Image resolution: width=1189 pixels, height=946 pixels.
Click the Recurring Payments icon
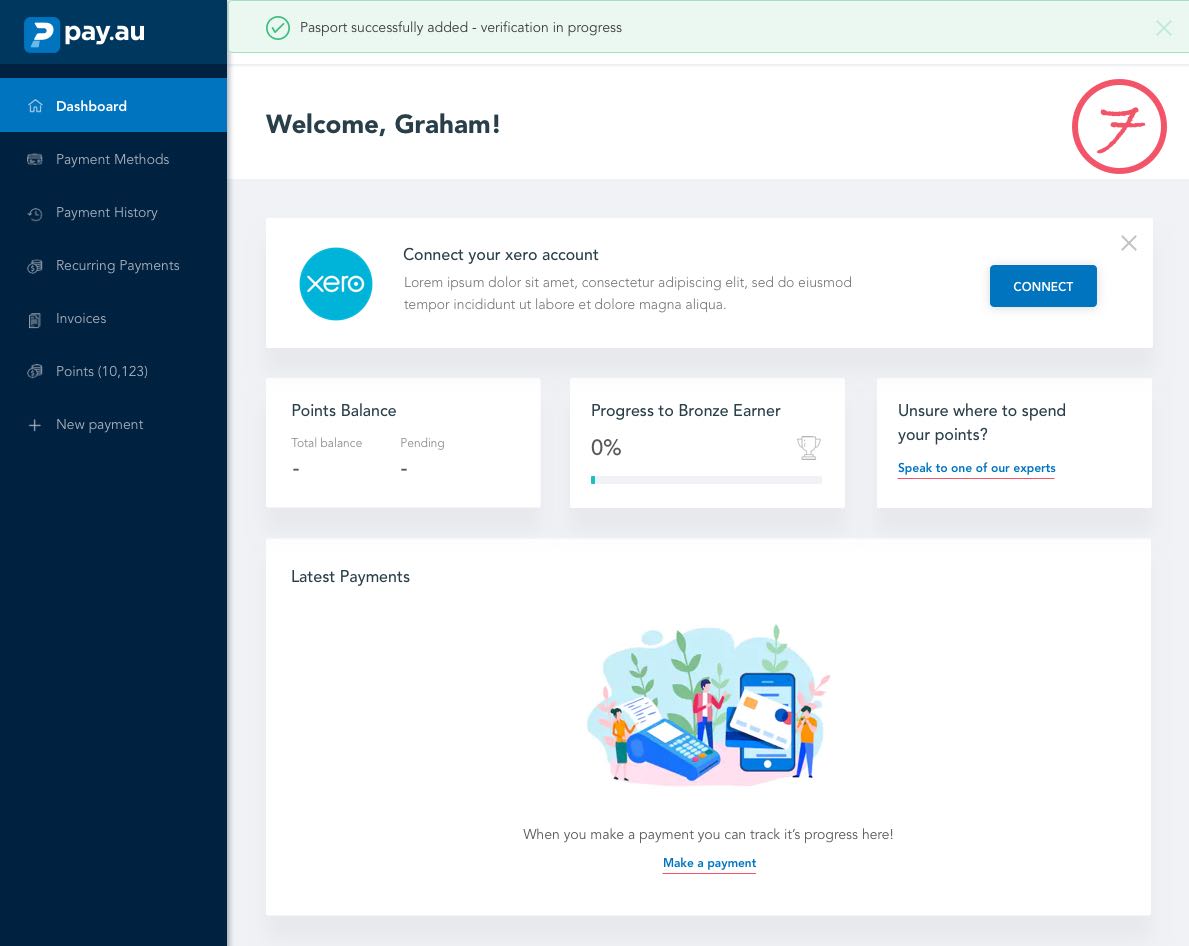(x=35, y=266)
